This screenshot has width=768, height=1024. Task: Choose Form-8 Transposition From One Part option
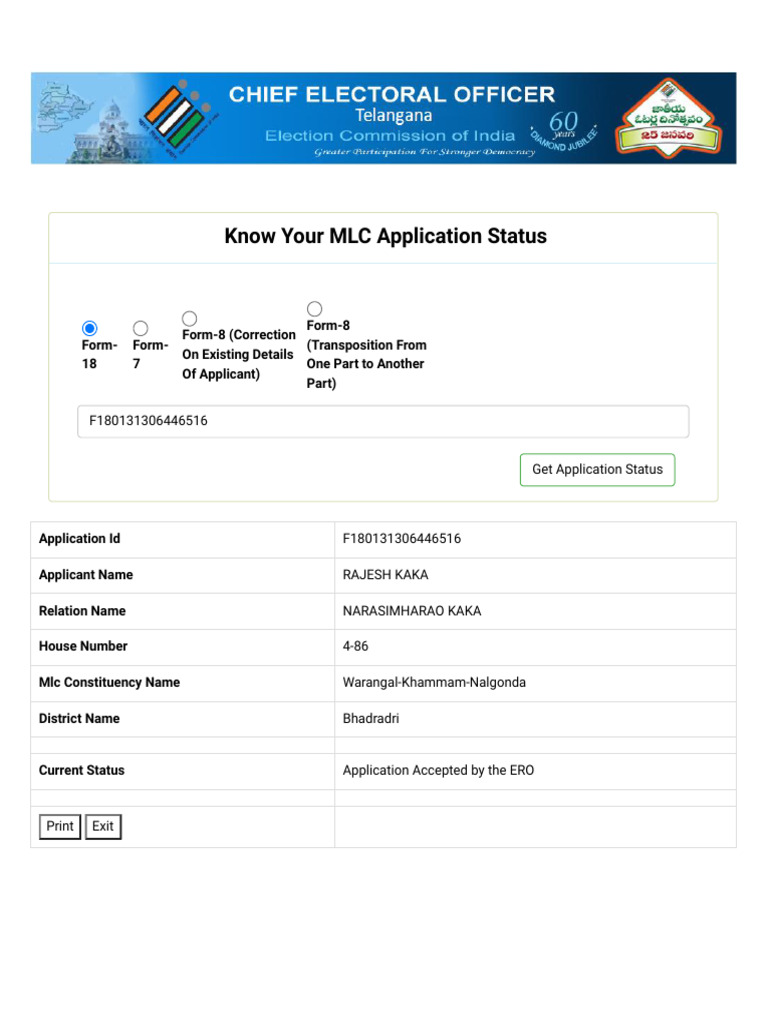tap(314, 308)
